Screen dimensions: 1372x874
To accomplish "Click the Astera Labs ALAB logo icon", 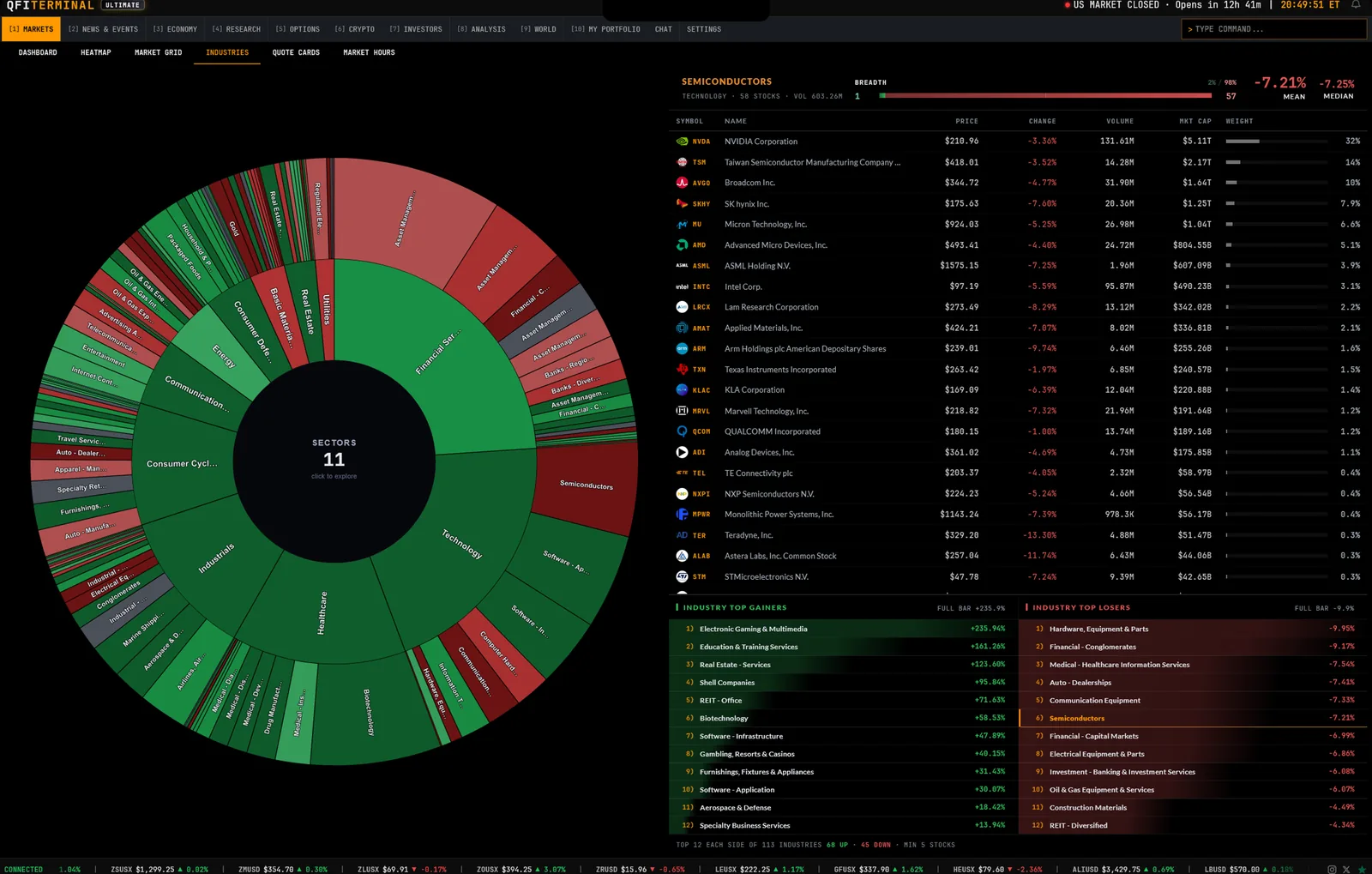I will (682, 556).
